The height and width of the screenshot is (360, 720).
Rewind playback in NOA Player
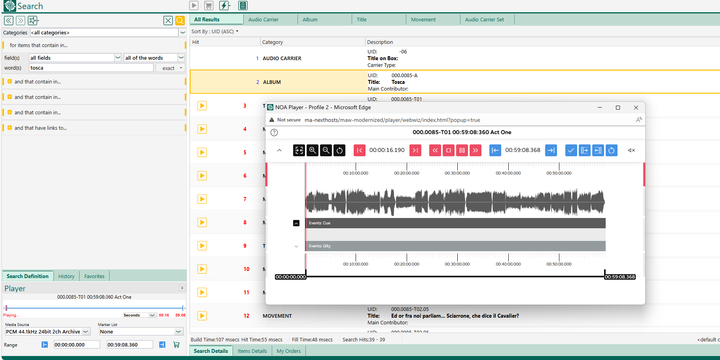tap(435, 150)
